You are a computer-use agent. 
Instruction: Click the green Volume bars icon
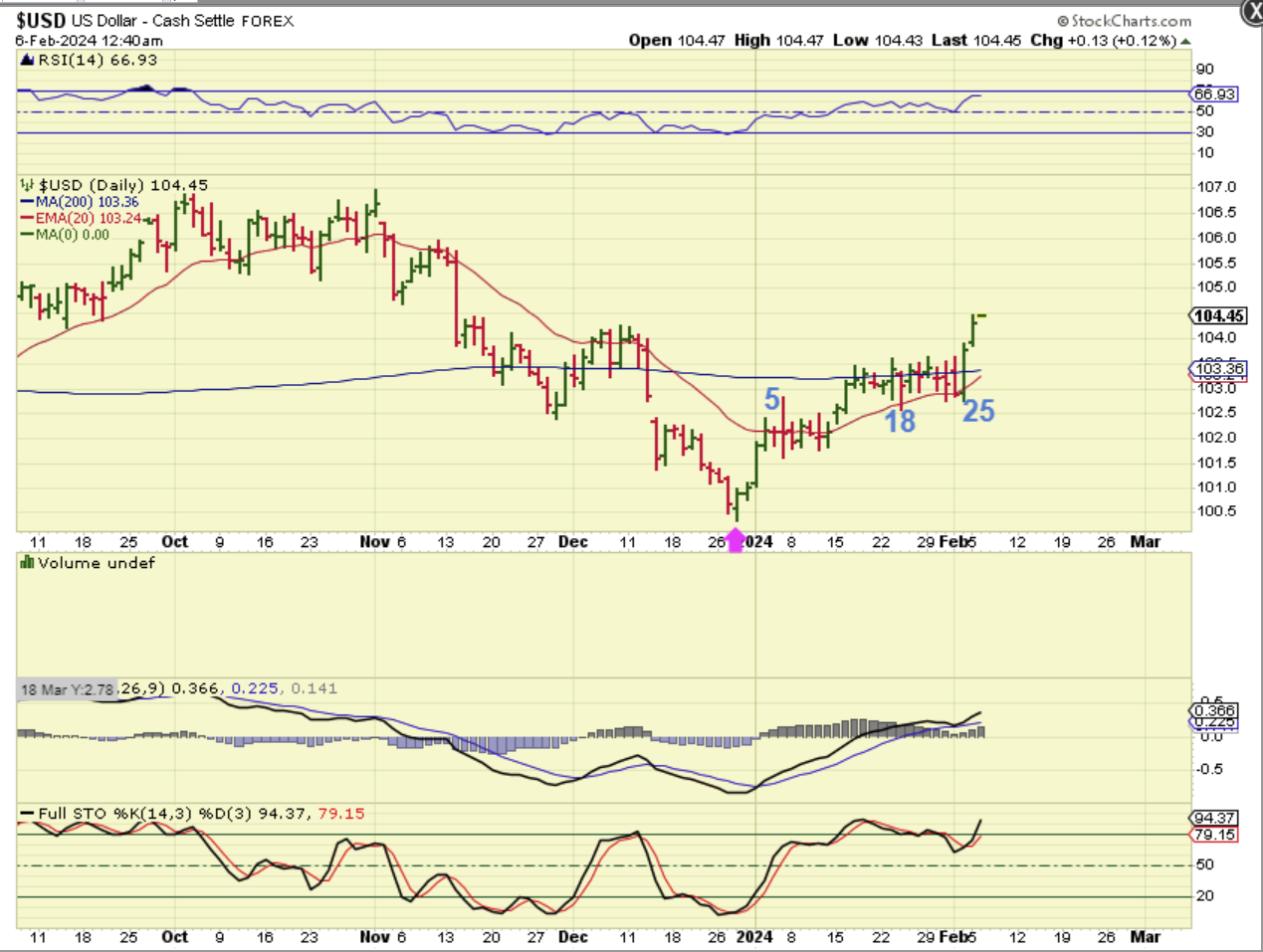point(27,563)
